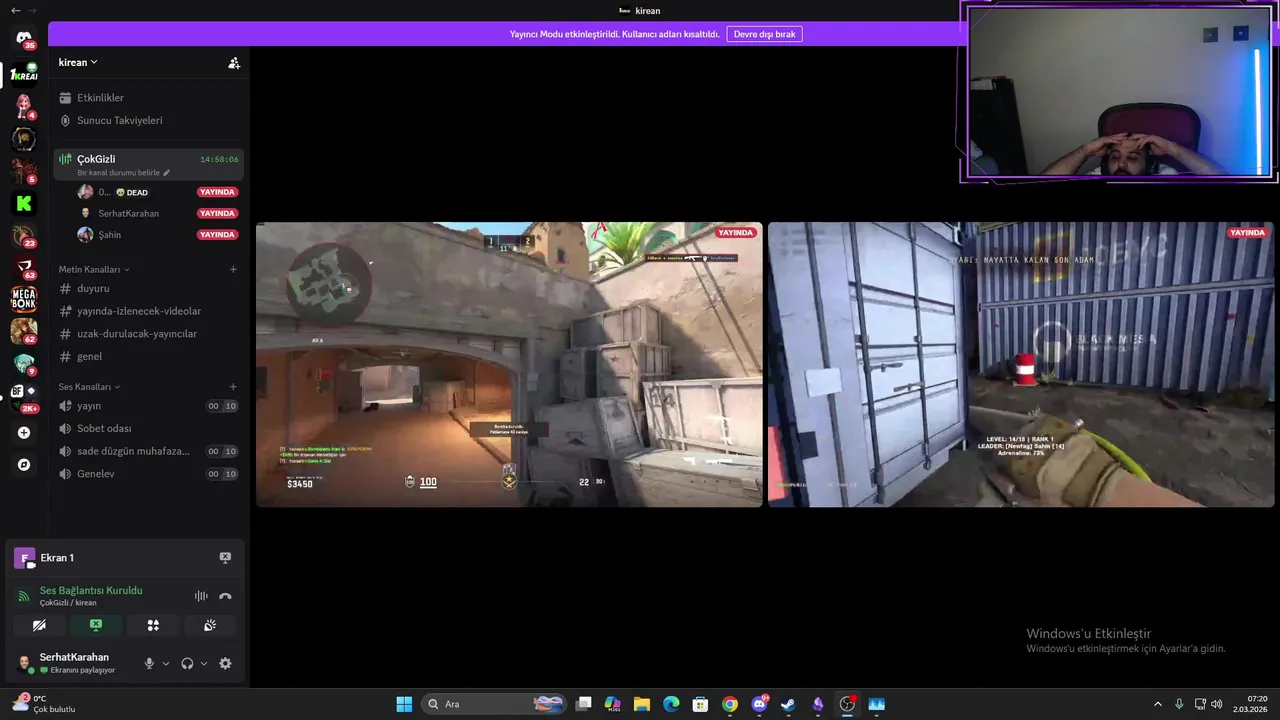Open Discord direct messages home icon

[24, 38]
